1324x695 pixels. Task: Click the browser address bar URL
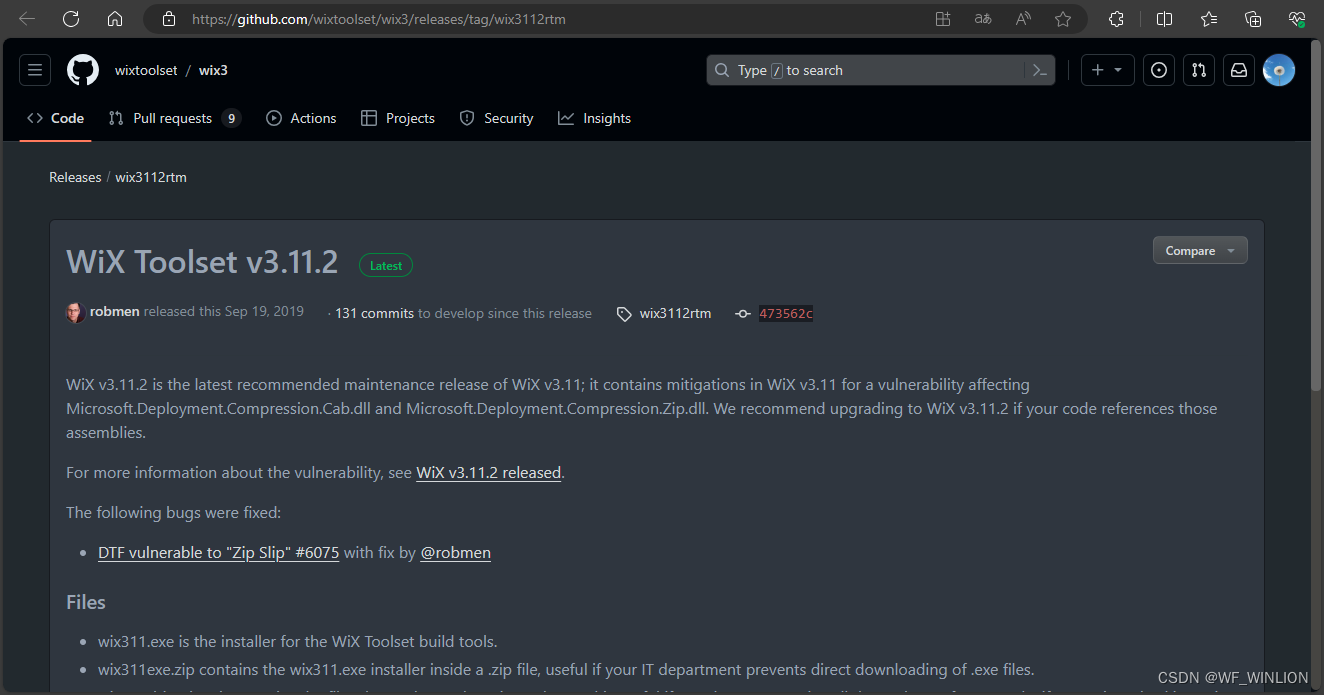point(379,19)
